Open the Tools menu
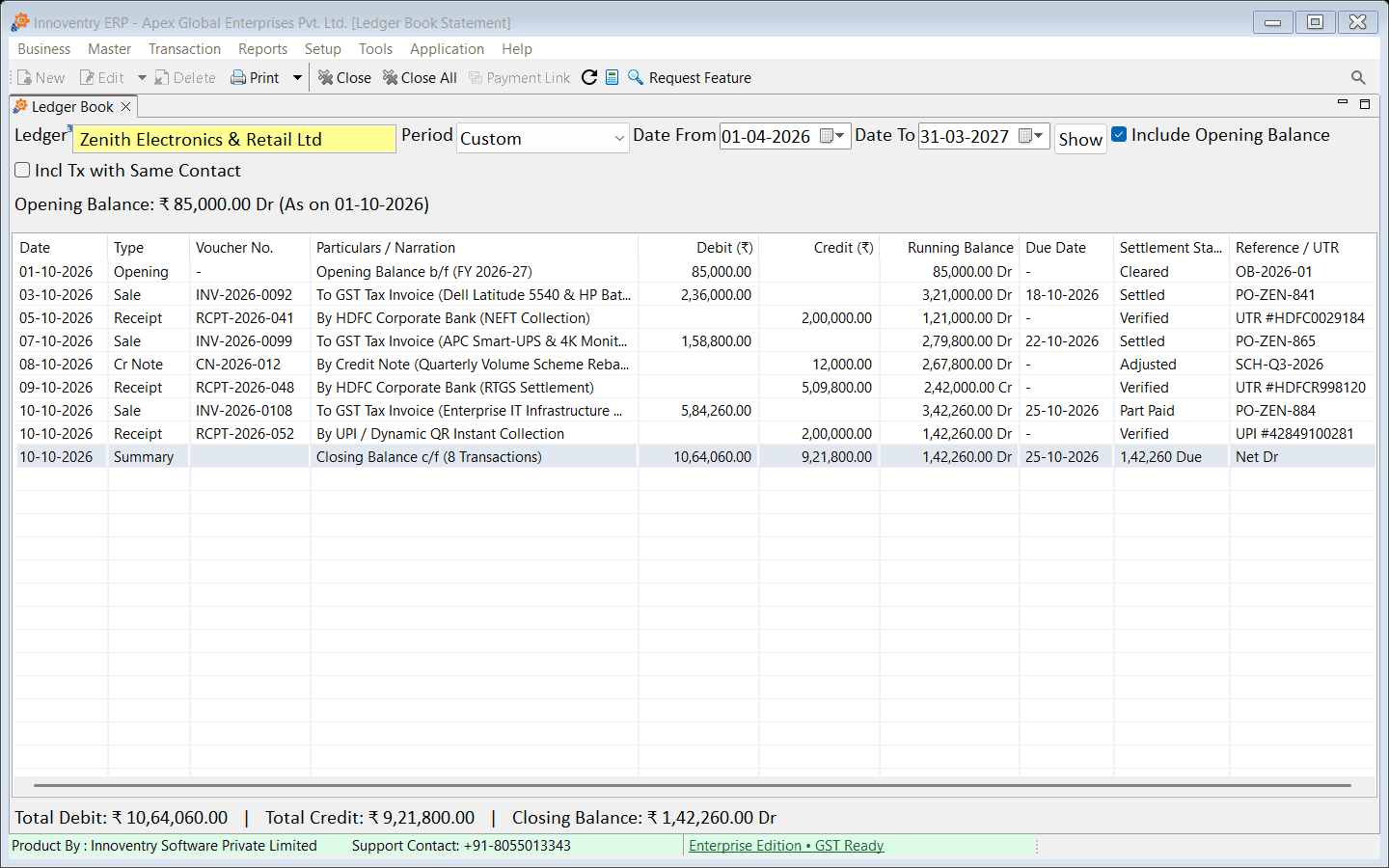 pos(375,49)
